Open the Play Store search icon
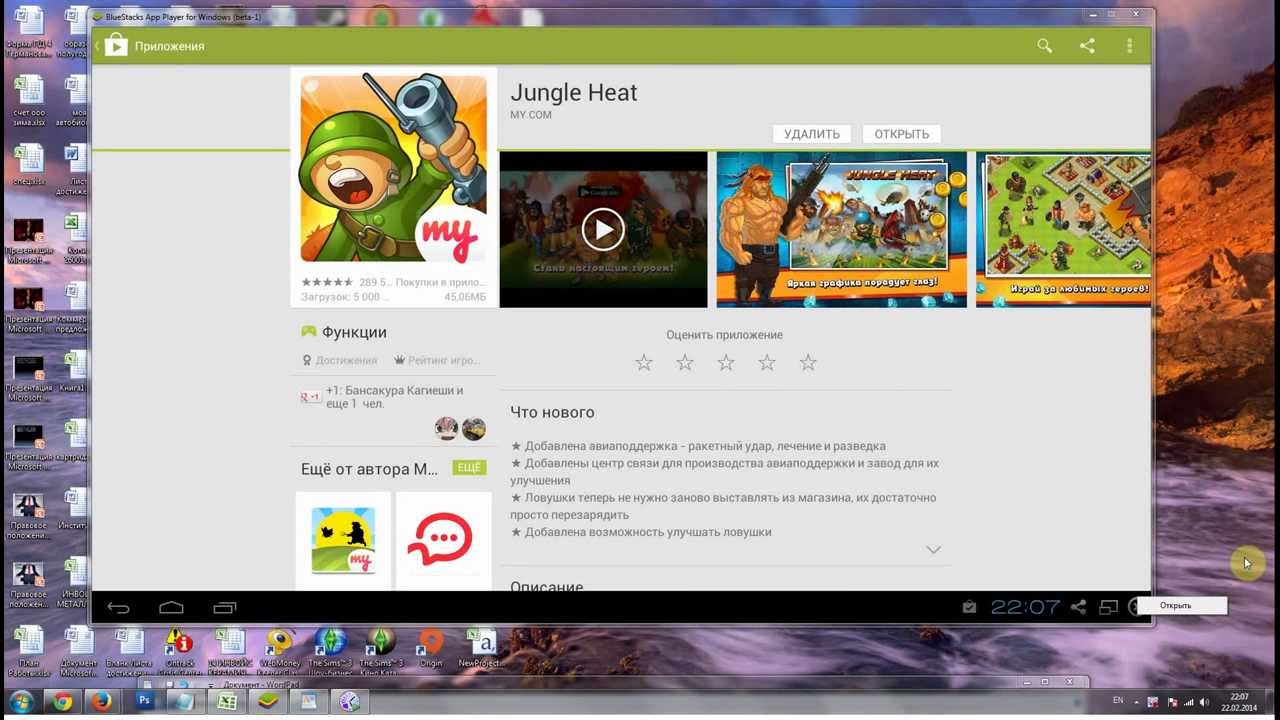This screenshot has width=1280, height=720. point(1044,46)
